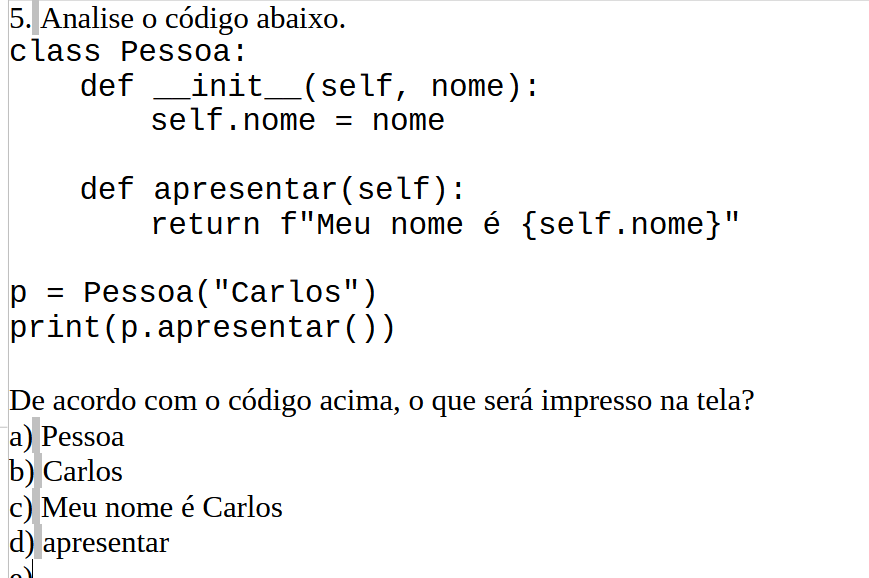Place cursor on the "class" keyword
This screenshot has width=869, height=578.
click(x=55, y=52)
